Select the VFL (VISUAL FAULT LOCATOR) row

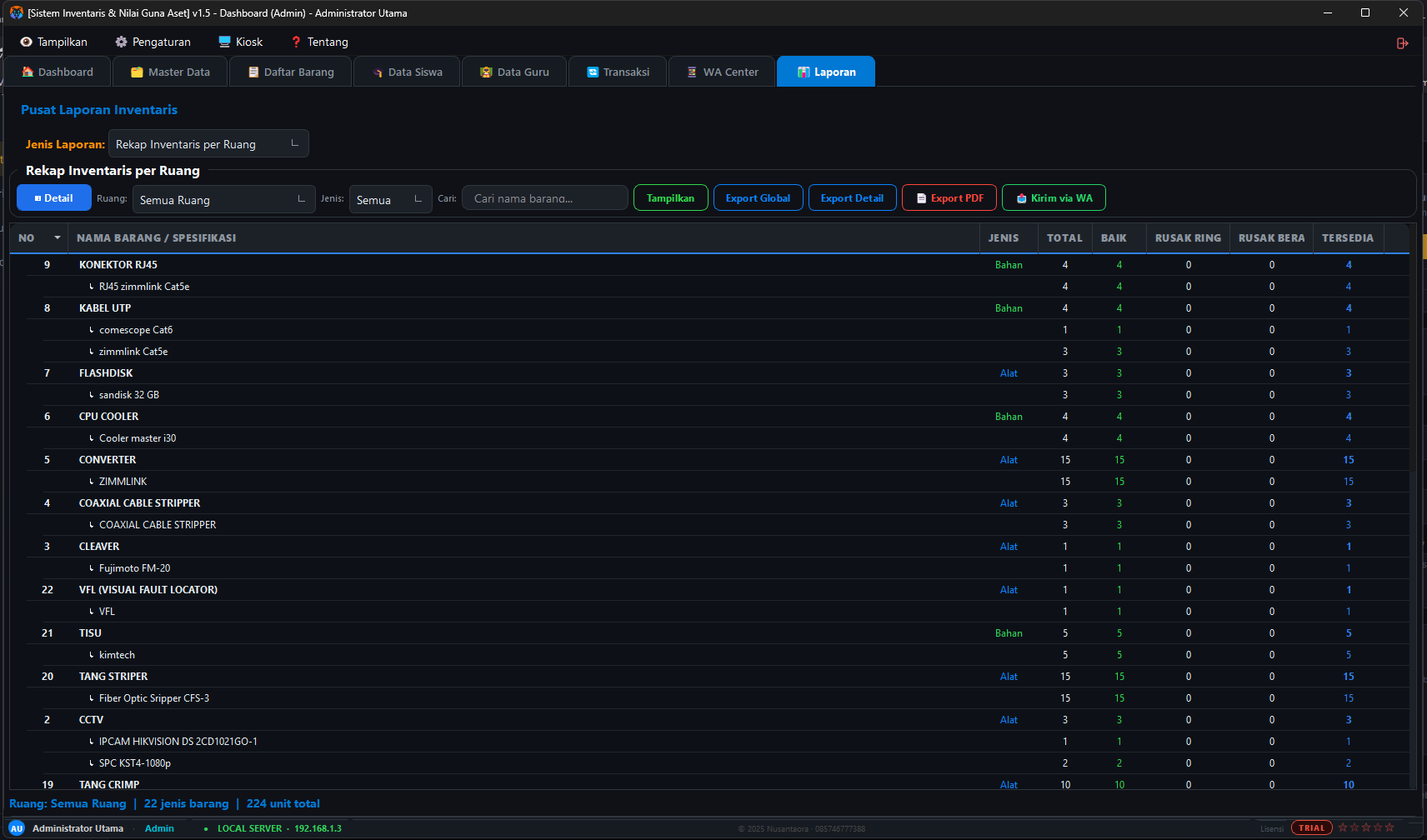709,590
